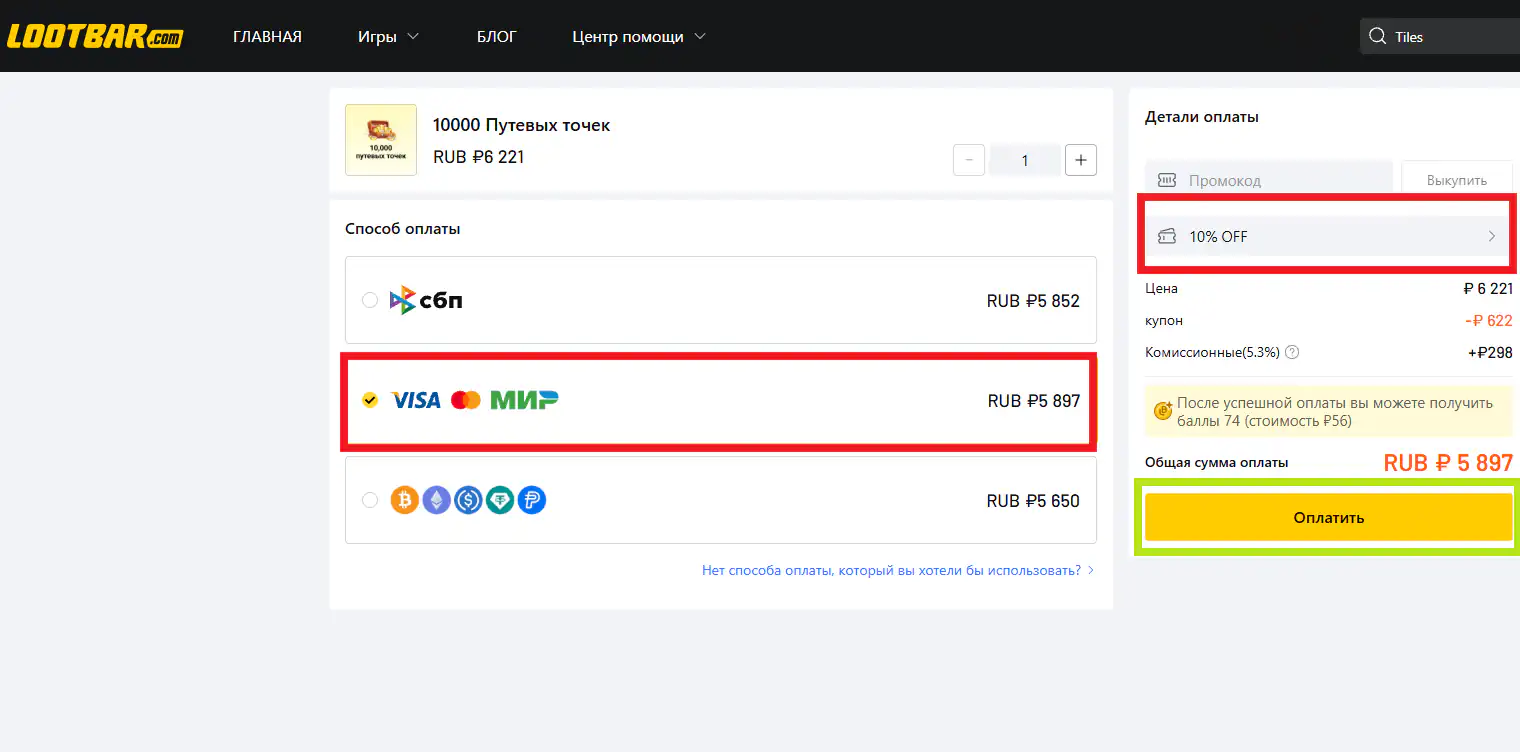
Task: Click the Оплатить pay button
Action: click(x=1328, y=518)
